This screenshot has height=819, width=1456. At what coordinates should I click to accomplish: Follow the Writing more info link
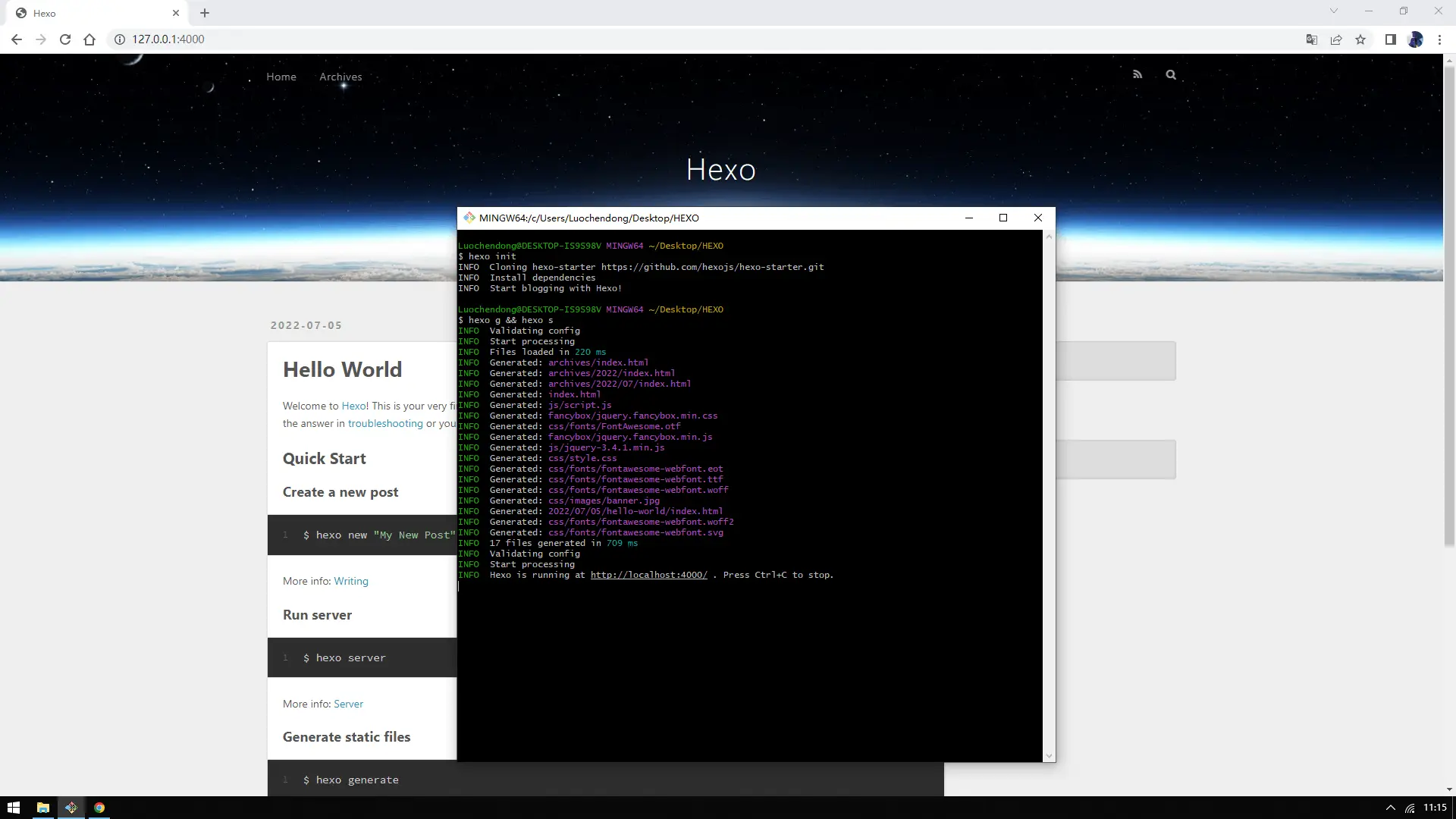[351, 581]
